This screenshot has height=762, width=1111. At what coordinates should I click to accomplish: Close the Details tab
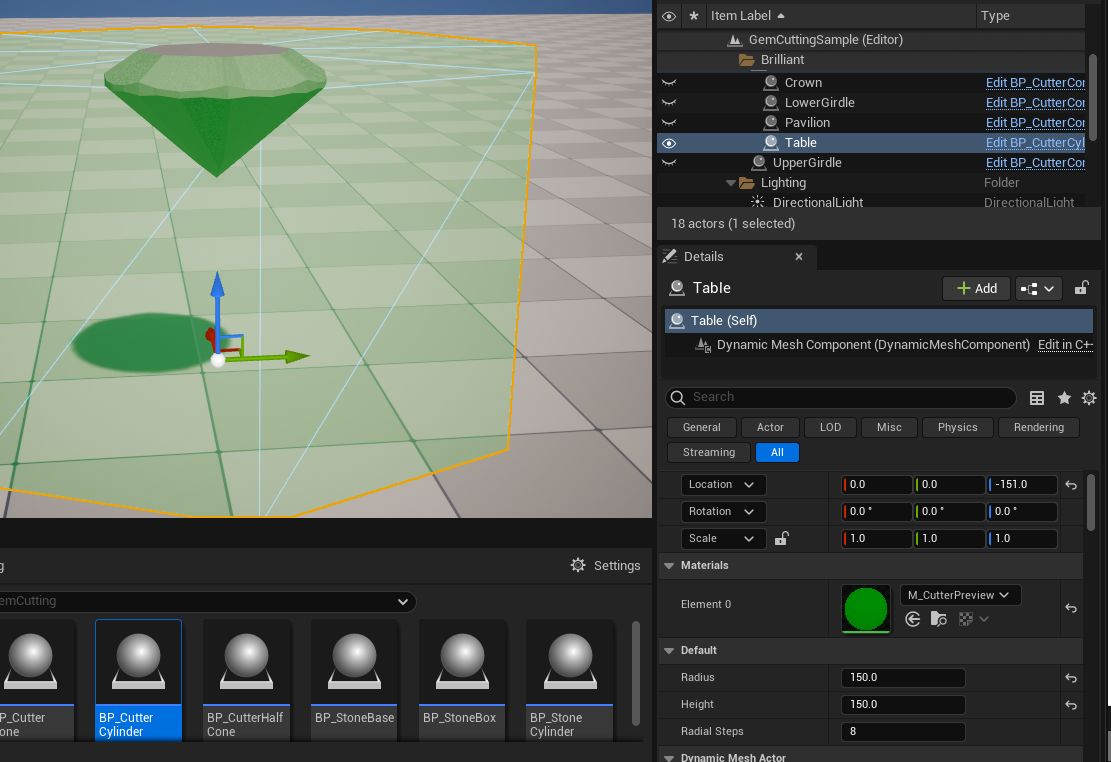coord(799,257)
